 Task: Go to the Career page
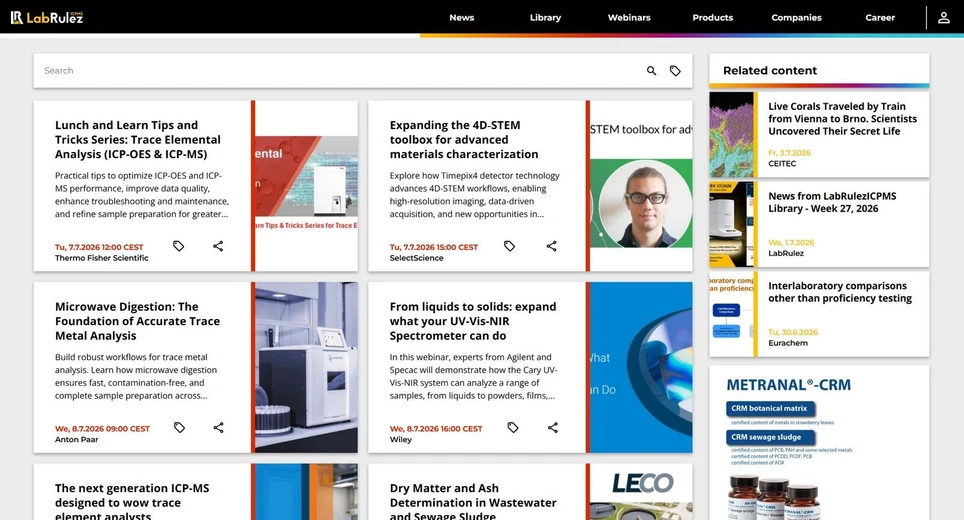(880, 18)
